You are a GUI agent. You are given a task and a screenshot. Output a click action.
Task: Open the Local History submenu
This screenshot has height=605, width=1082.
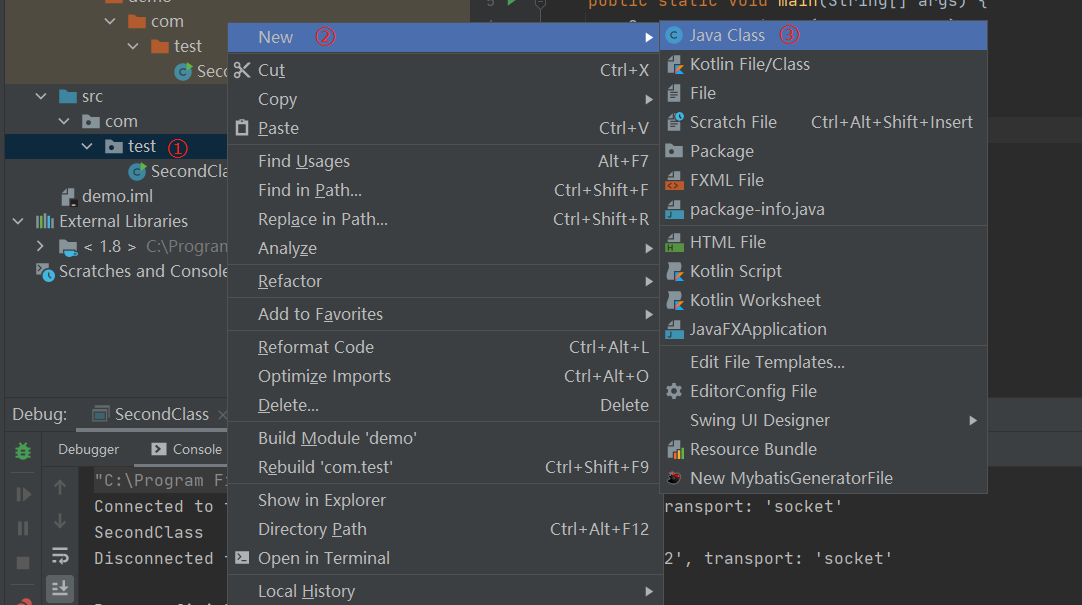445,591
